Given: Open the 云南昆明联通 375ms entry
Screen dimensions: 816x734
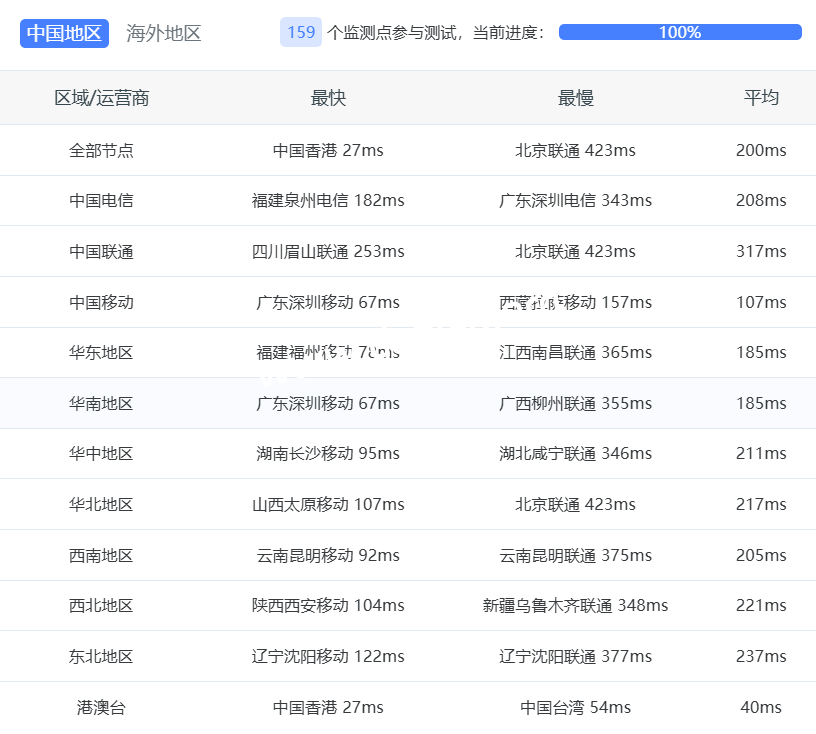Looking at the screenshot, I should 575,556.
